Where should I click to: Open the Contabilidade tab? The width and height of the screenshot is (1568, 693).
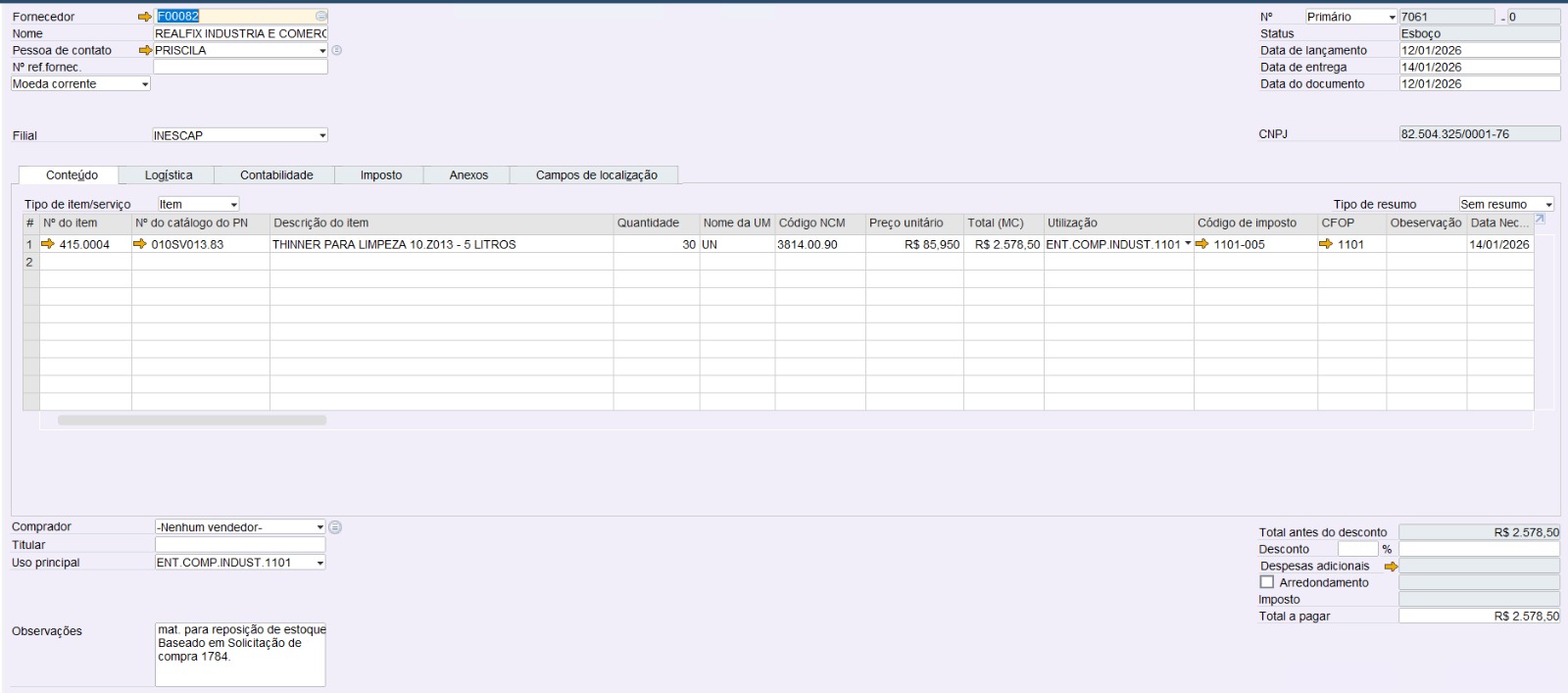tap(276, 175)
